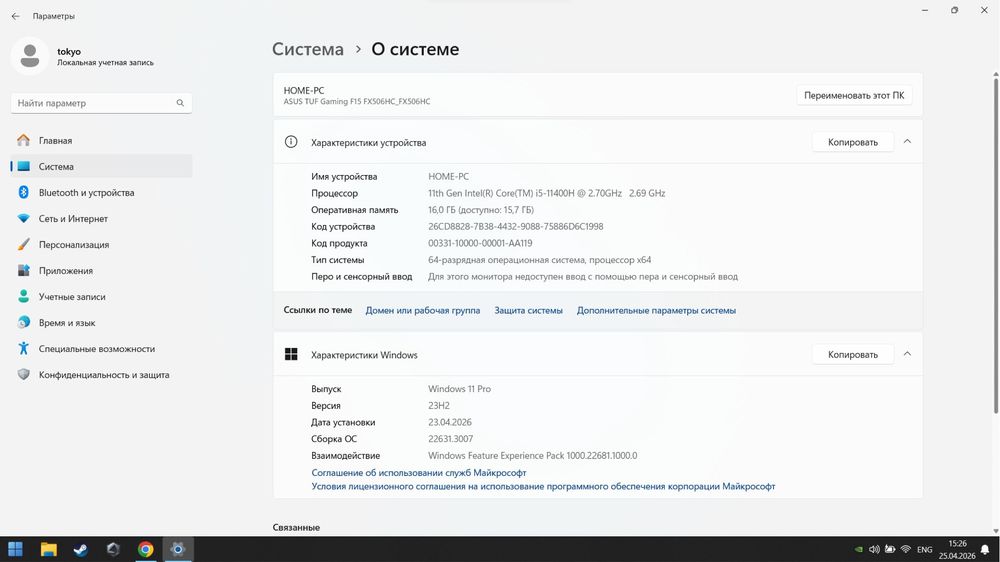Viewport: 1000px width, 562px height.
Task: Select product code 00331-10000-00001-AA119
Action: [x=480, y=243]
